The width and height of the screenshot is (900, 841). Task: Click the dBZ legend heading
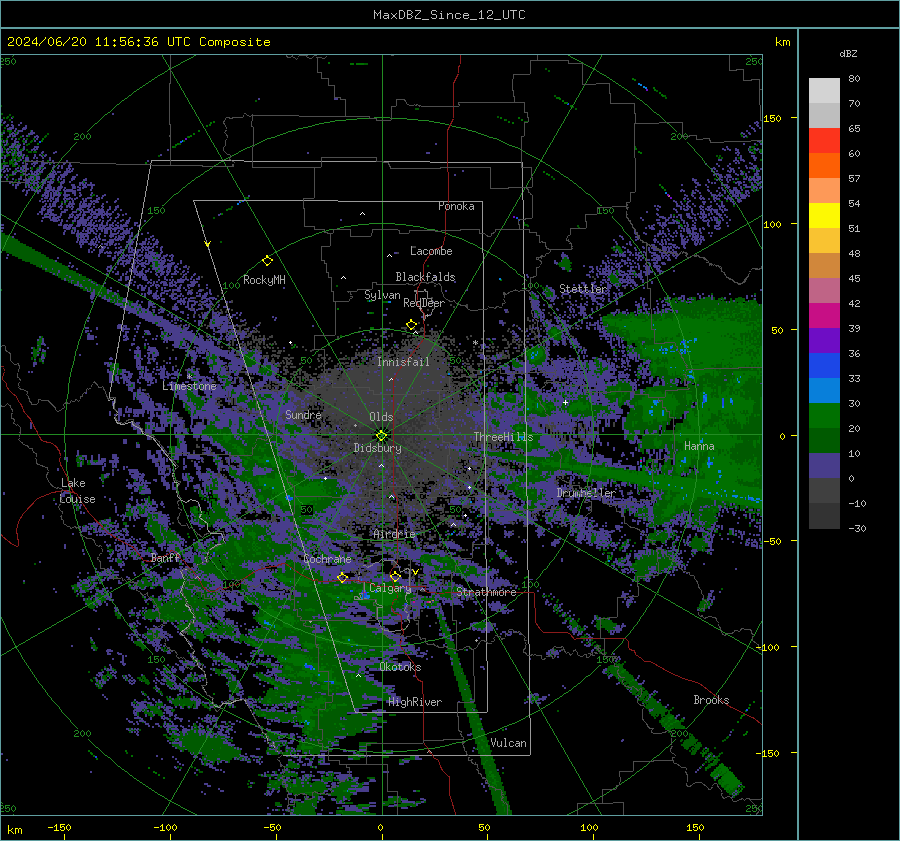tap(848, 54)
